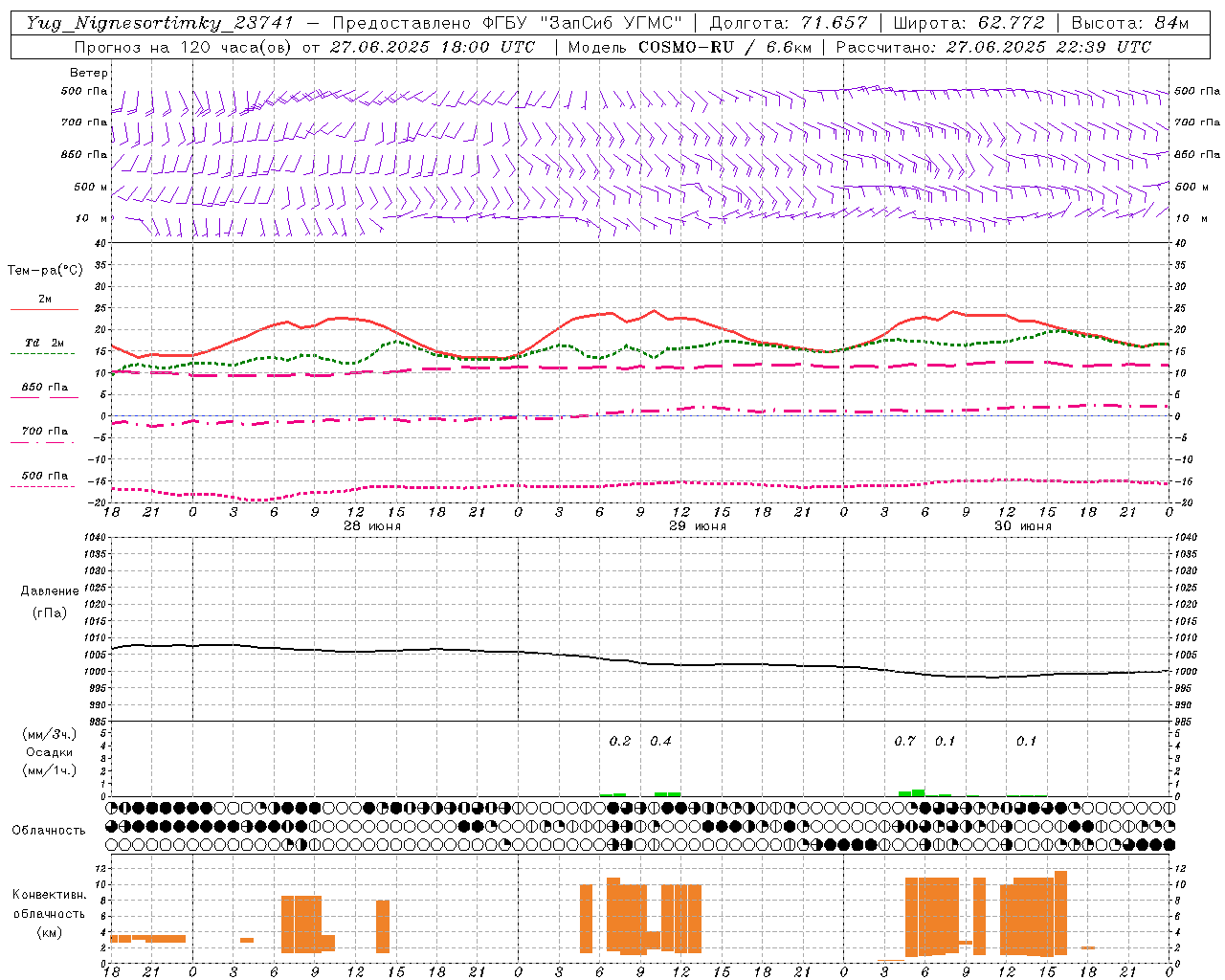The image size is (1225, 980).
Task: Click the 0.7 precipitation amount
Action: [x=904, y=741]
